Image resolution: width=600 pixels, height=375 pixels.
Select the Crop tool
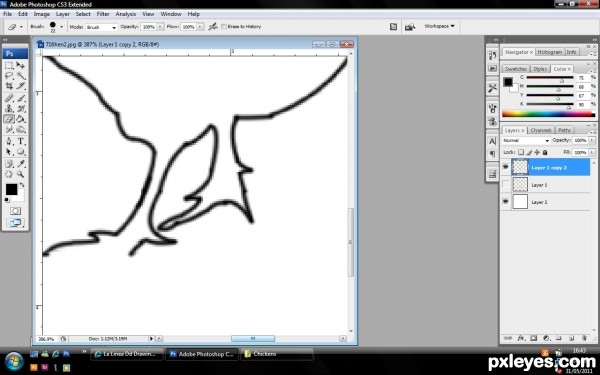(x=9, y=86)
